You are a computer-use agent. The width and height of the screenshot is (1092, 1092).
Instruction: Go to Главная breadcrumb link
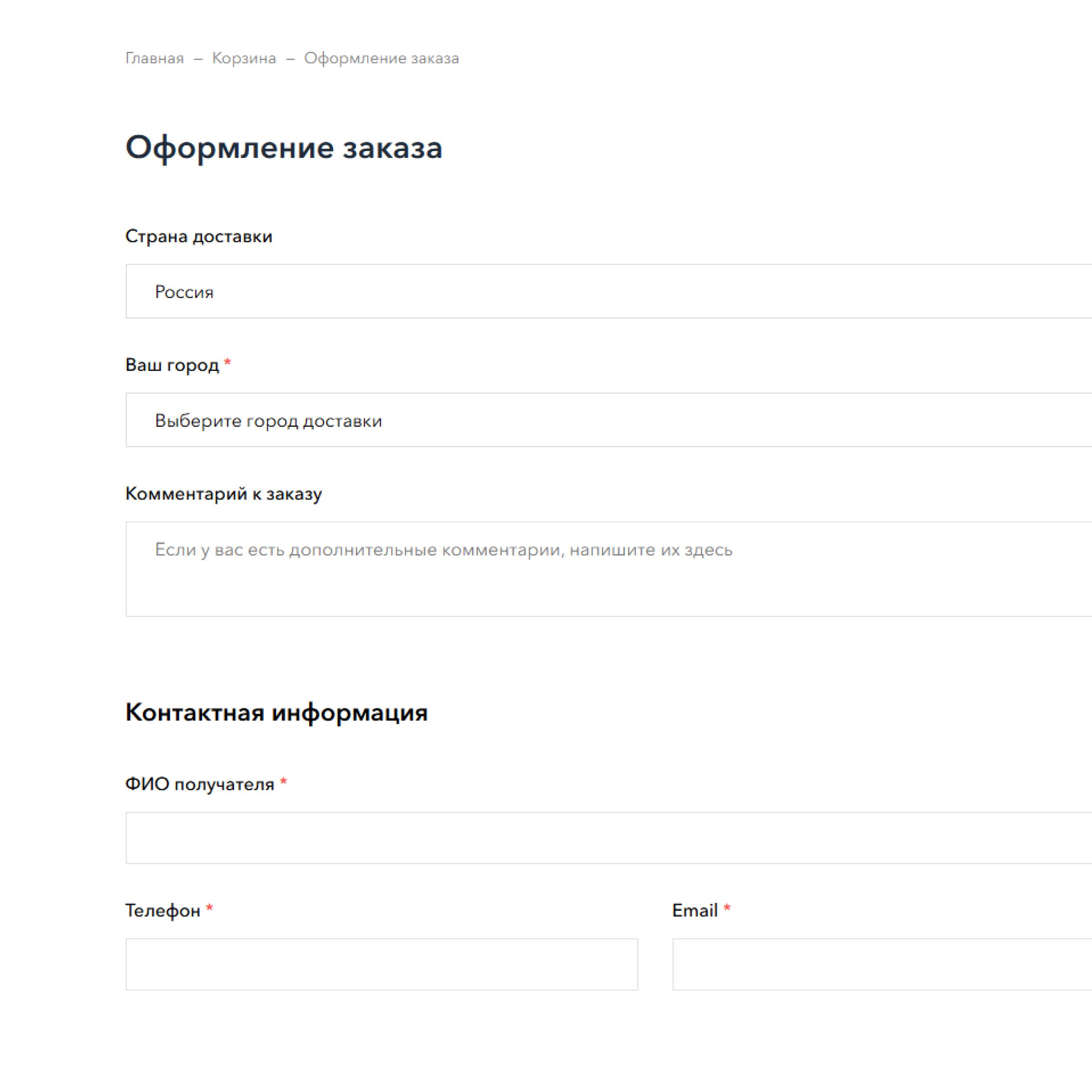[154, 58]
